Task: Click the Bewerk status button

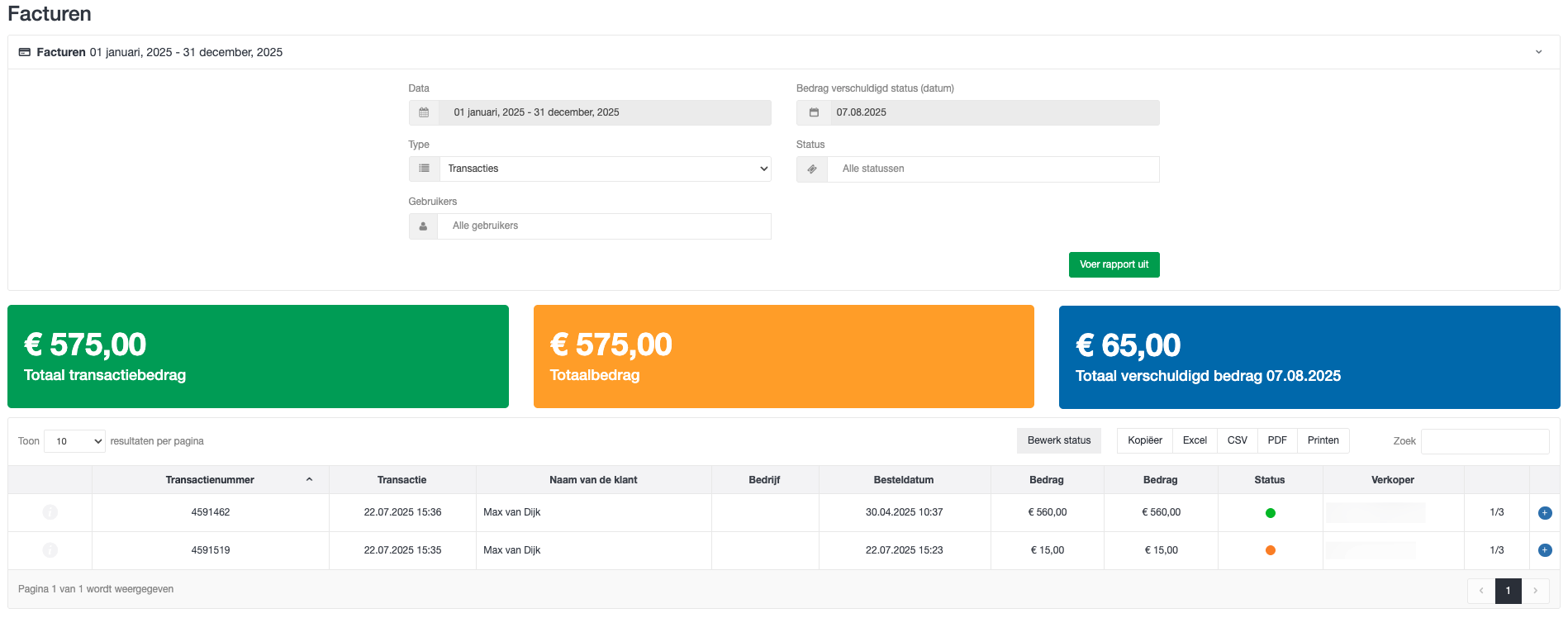Action: click(x=1059, y=440)
